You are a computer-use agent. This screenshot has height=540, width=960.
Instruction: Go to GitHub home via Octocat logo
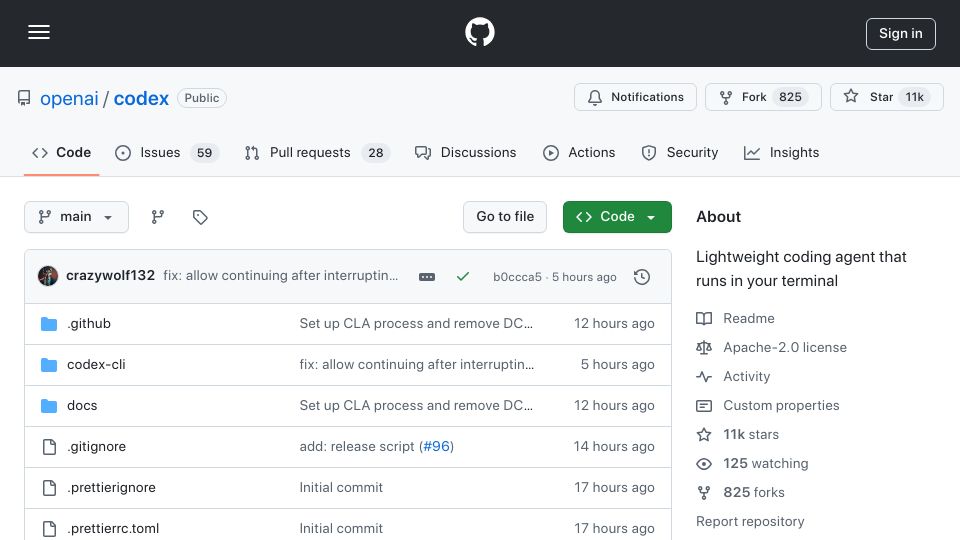pyautogui.click(x=479, y=32)
